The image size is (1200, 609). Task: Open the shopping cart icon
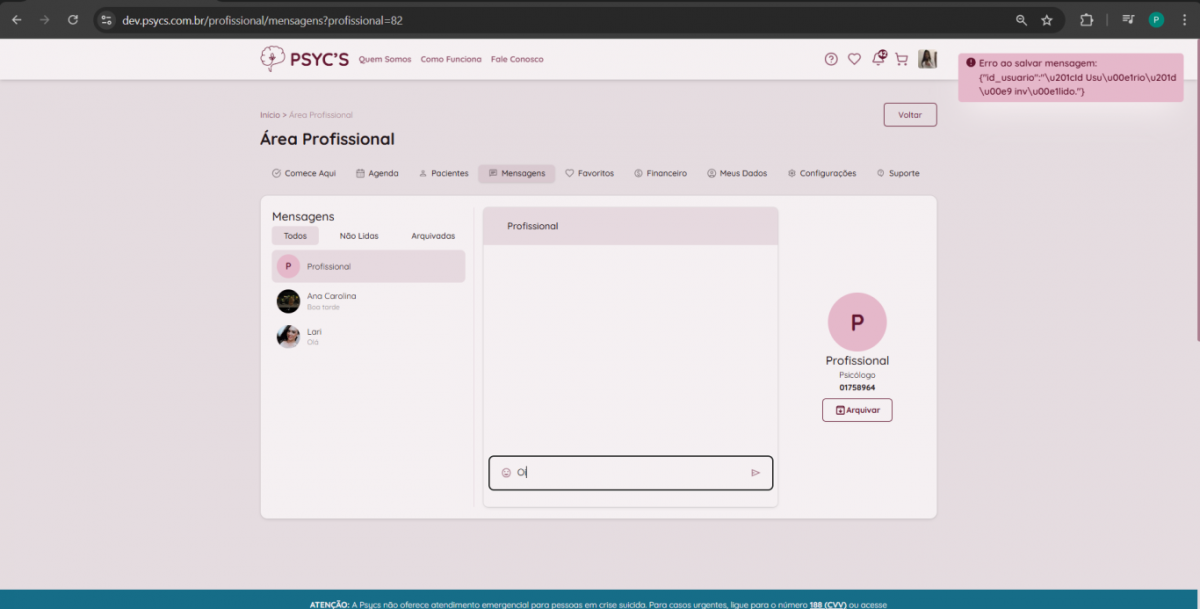(x=901, y=59)
